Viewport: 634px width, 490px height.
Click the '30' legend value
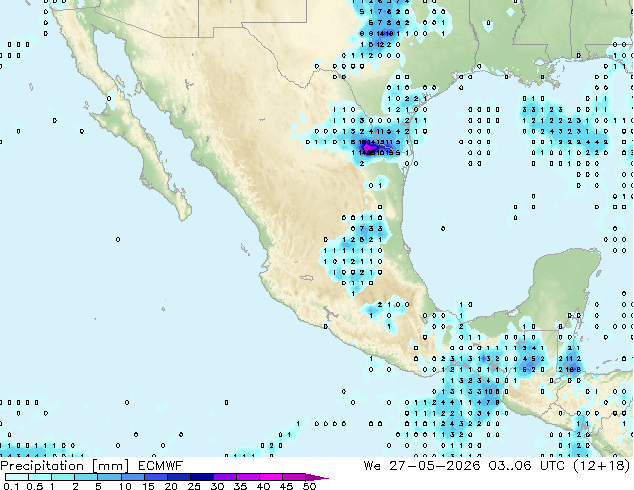217,486
